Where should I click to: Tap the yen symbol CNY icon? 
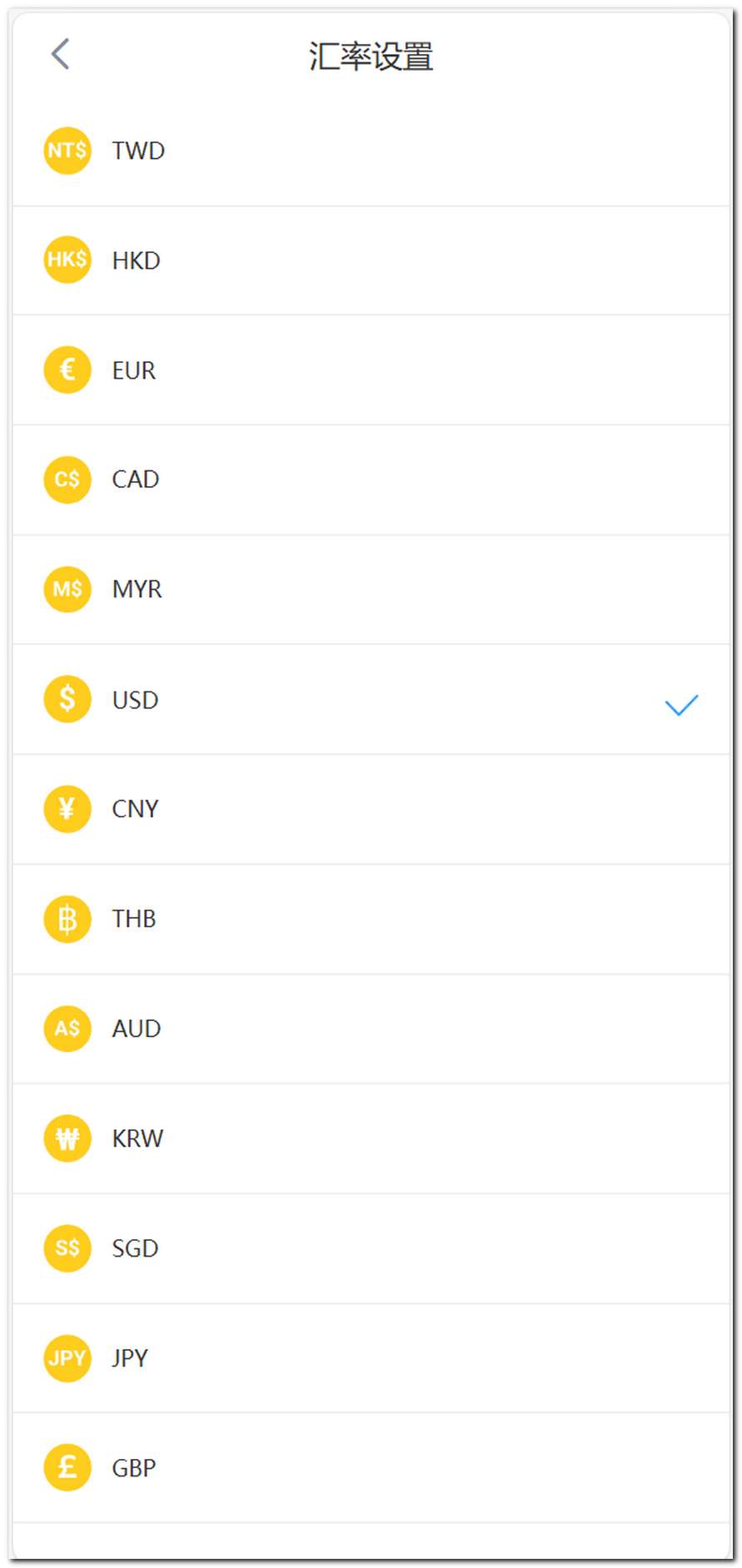67,809
